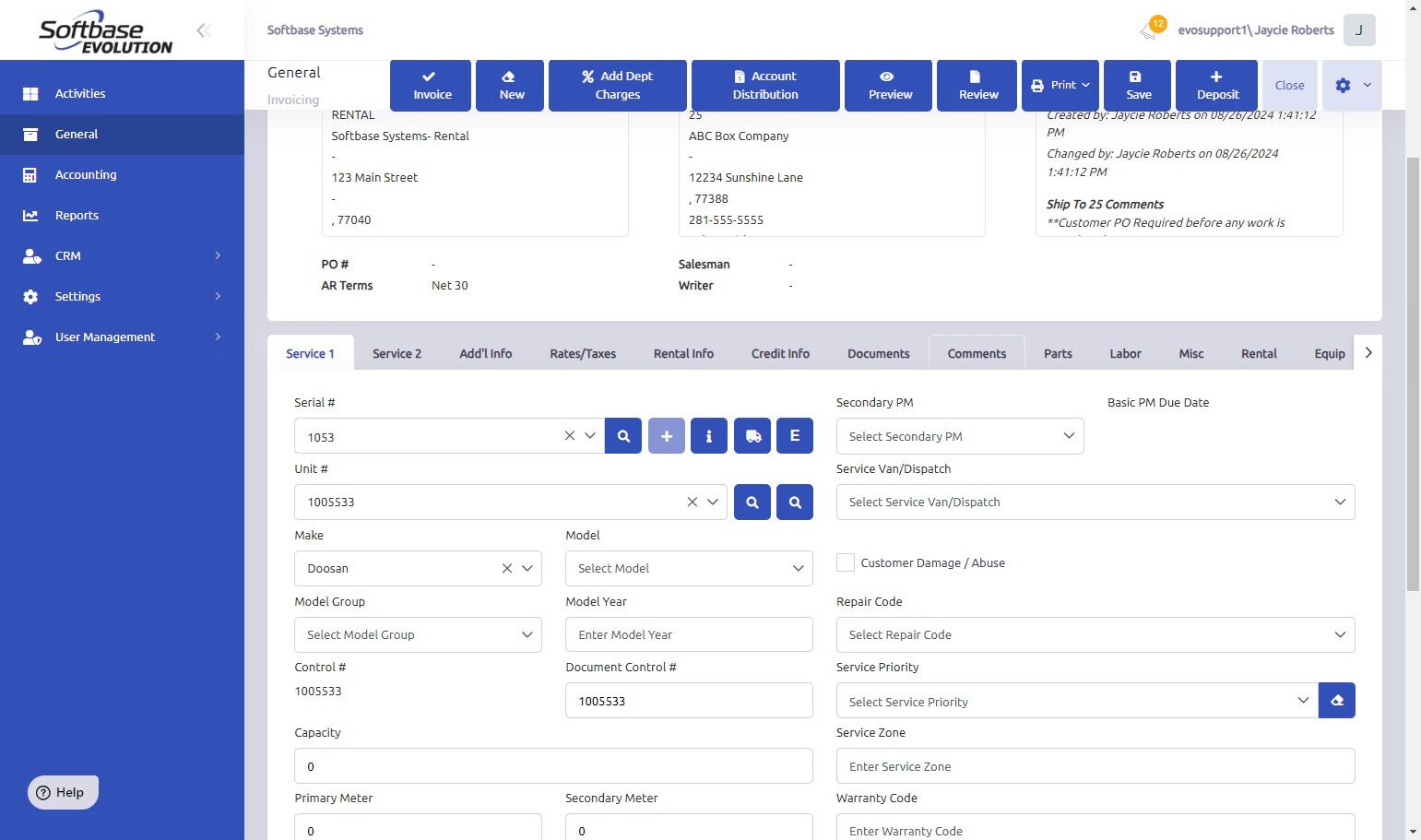Click the Add Dept Charges button
Viewport: 1421px width, 840px height.
[618, 86]
